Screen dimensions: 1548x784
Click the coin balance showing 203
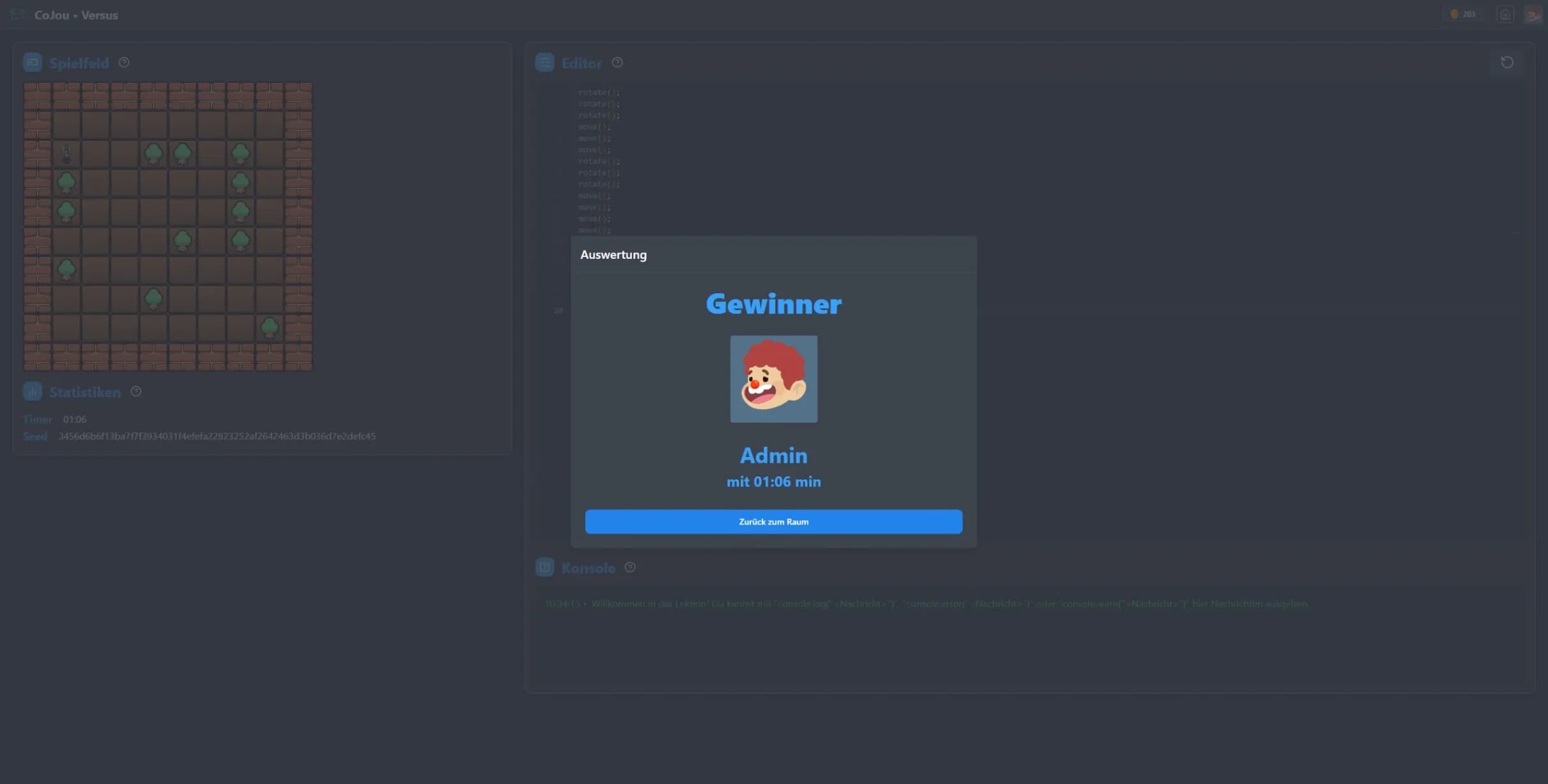pos(1464,14)
